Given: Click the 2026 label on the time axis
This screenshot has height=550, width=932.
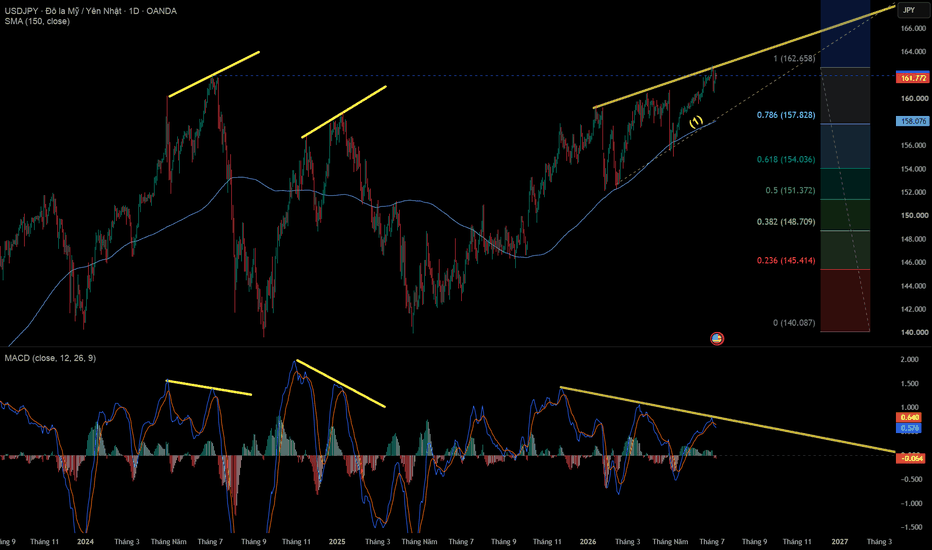Looking at the screenshot, I should point(588,542).
